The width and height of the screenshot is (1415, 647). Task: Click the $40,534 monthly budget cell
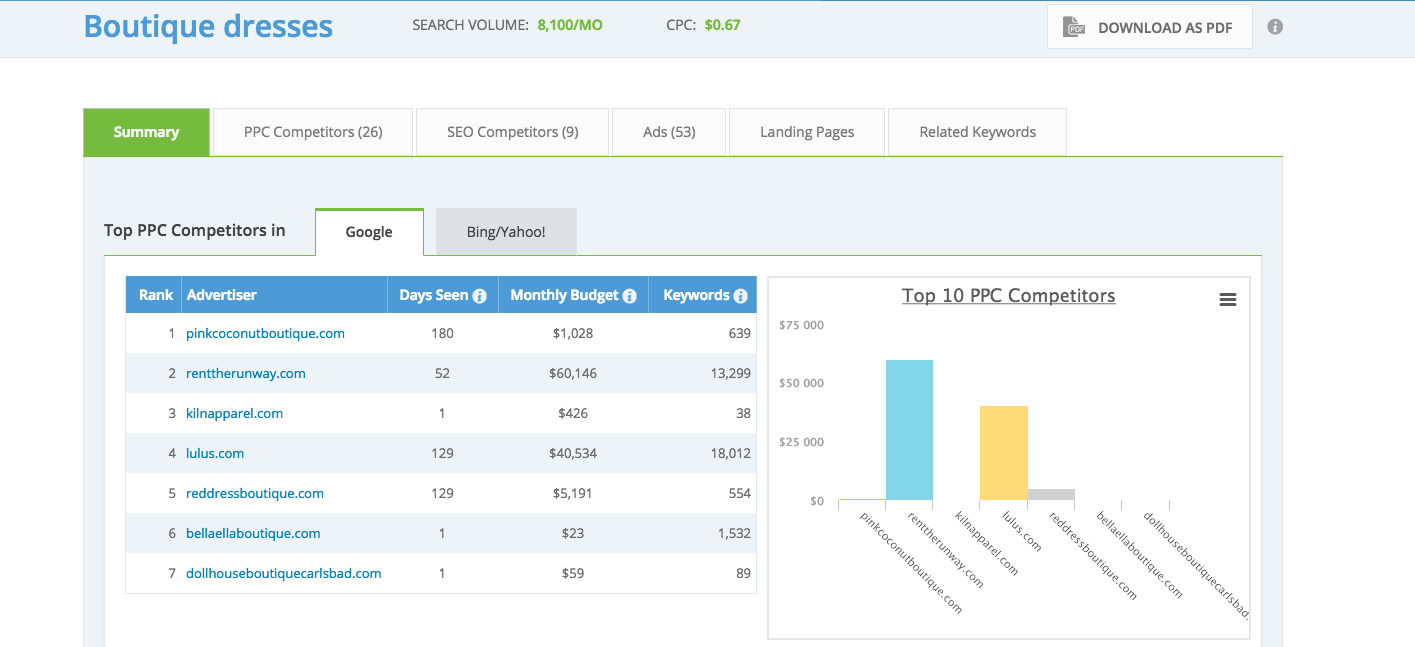[x=573, y=453]
